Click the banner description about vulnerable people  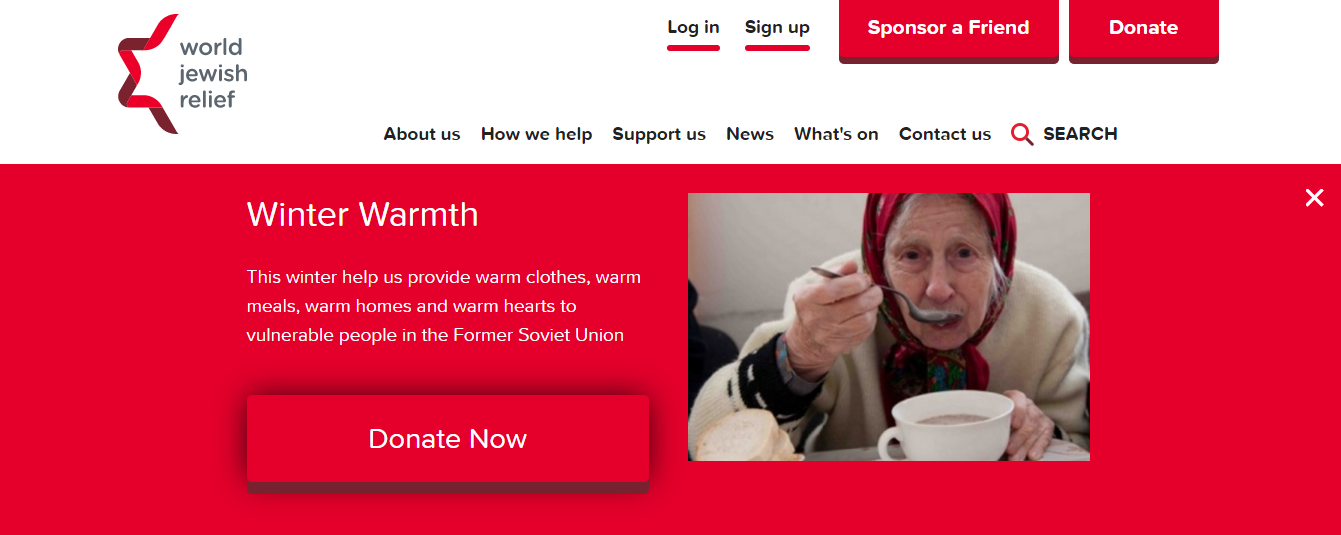click(444, 306)
